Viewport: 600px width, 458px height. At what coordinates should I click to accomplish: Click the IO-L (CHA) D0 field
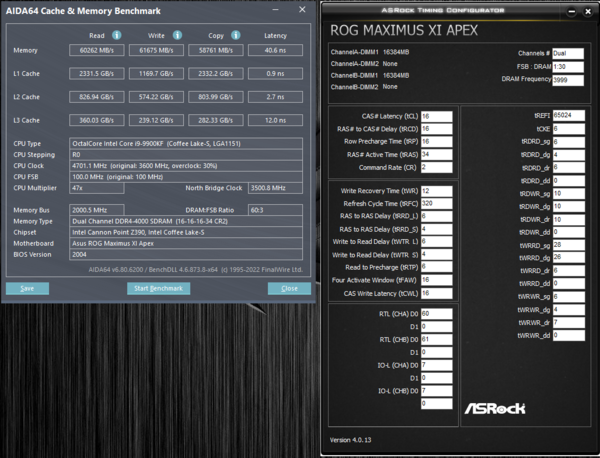pos(437,365)
